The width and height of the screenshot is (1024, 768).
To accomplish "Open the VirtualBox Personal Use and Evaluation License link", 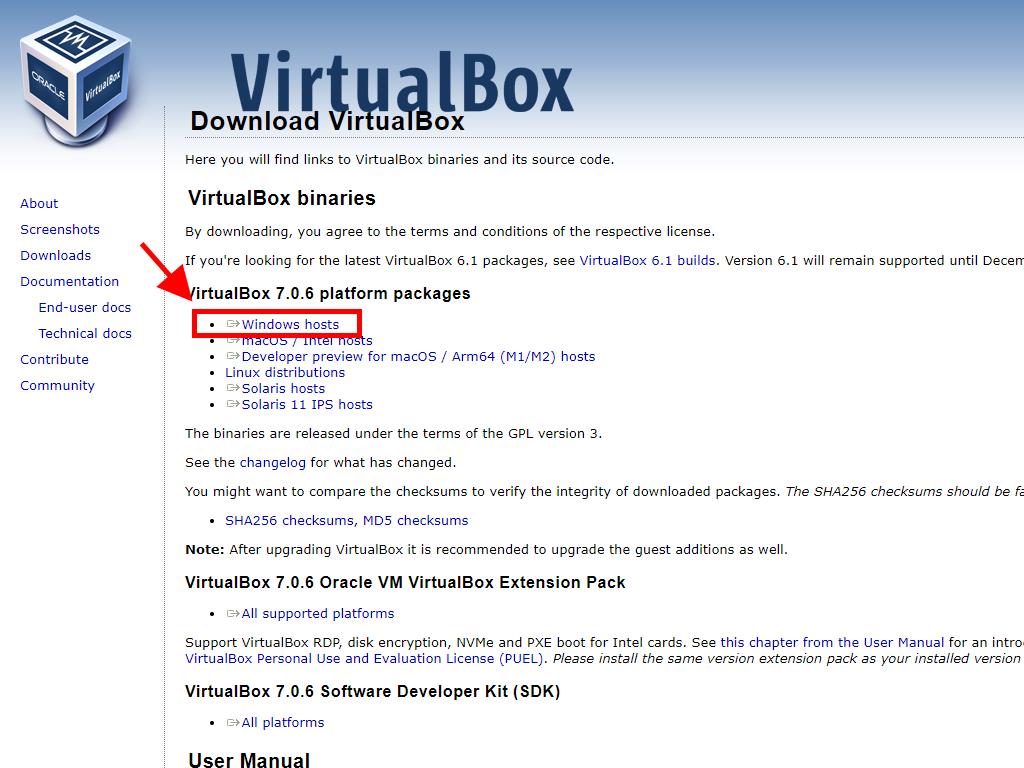I will point(364,658).
